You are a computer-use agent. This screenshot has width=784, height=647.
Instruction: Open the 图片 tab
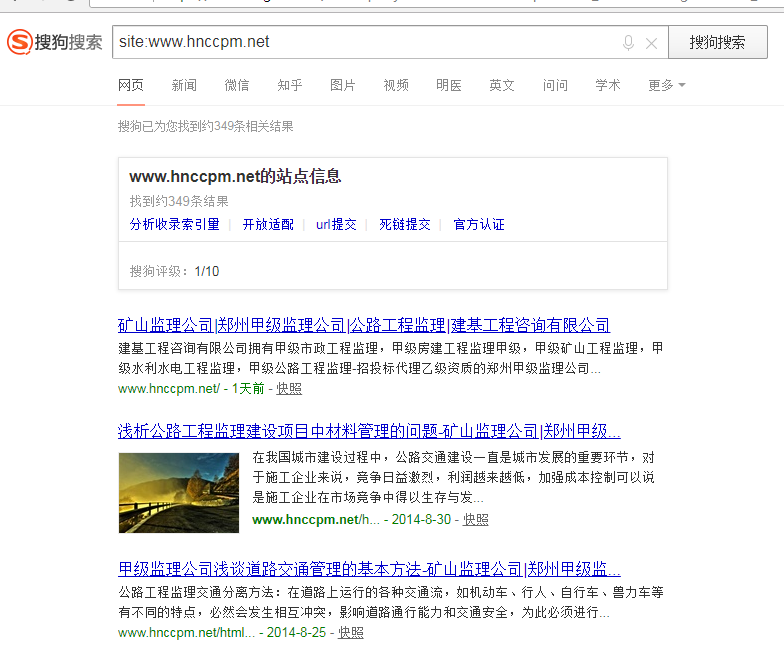click(343, 86)
